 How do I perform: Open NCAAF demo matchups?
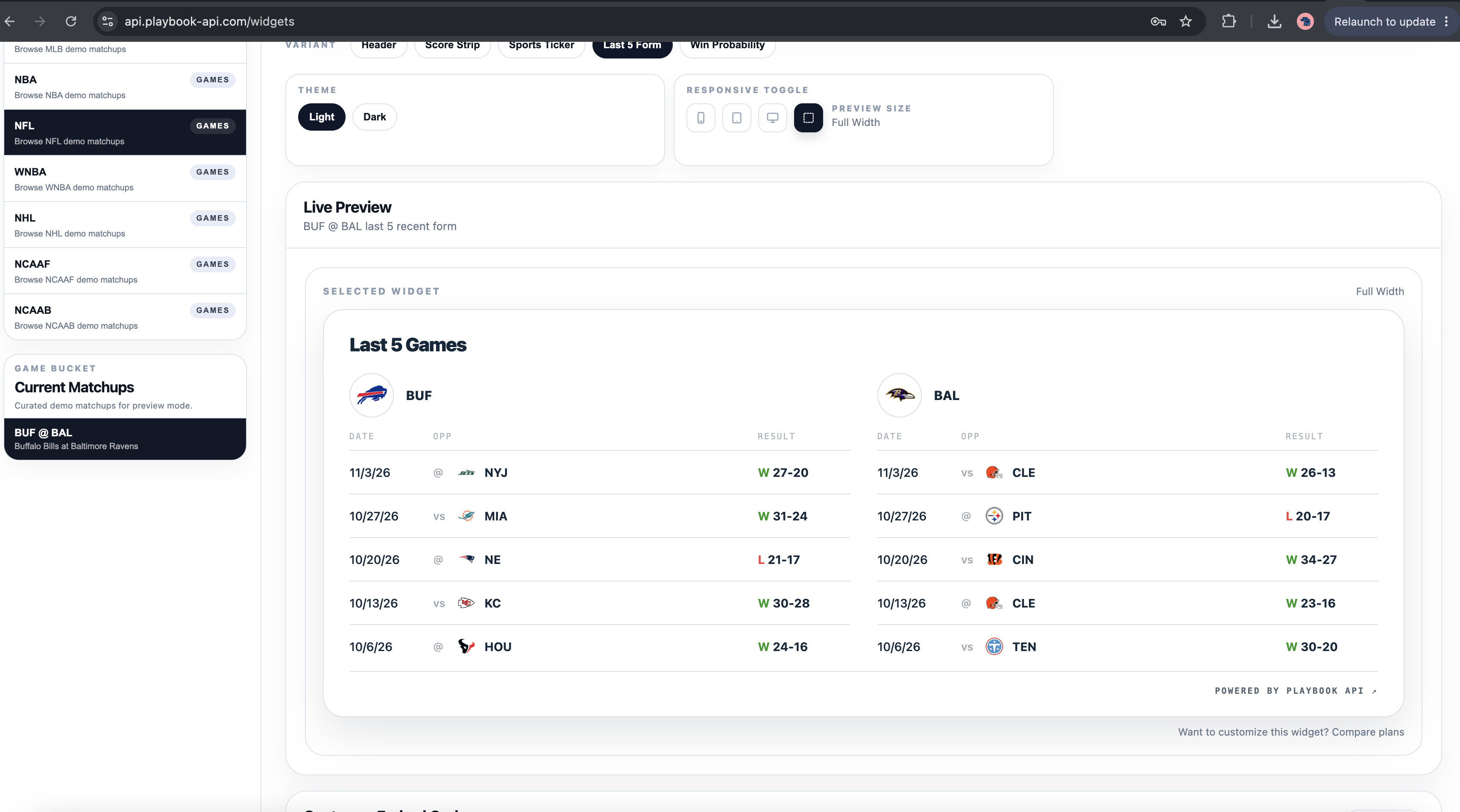[x=125, y=271]
